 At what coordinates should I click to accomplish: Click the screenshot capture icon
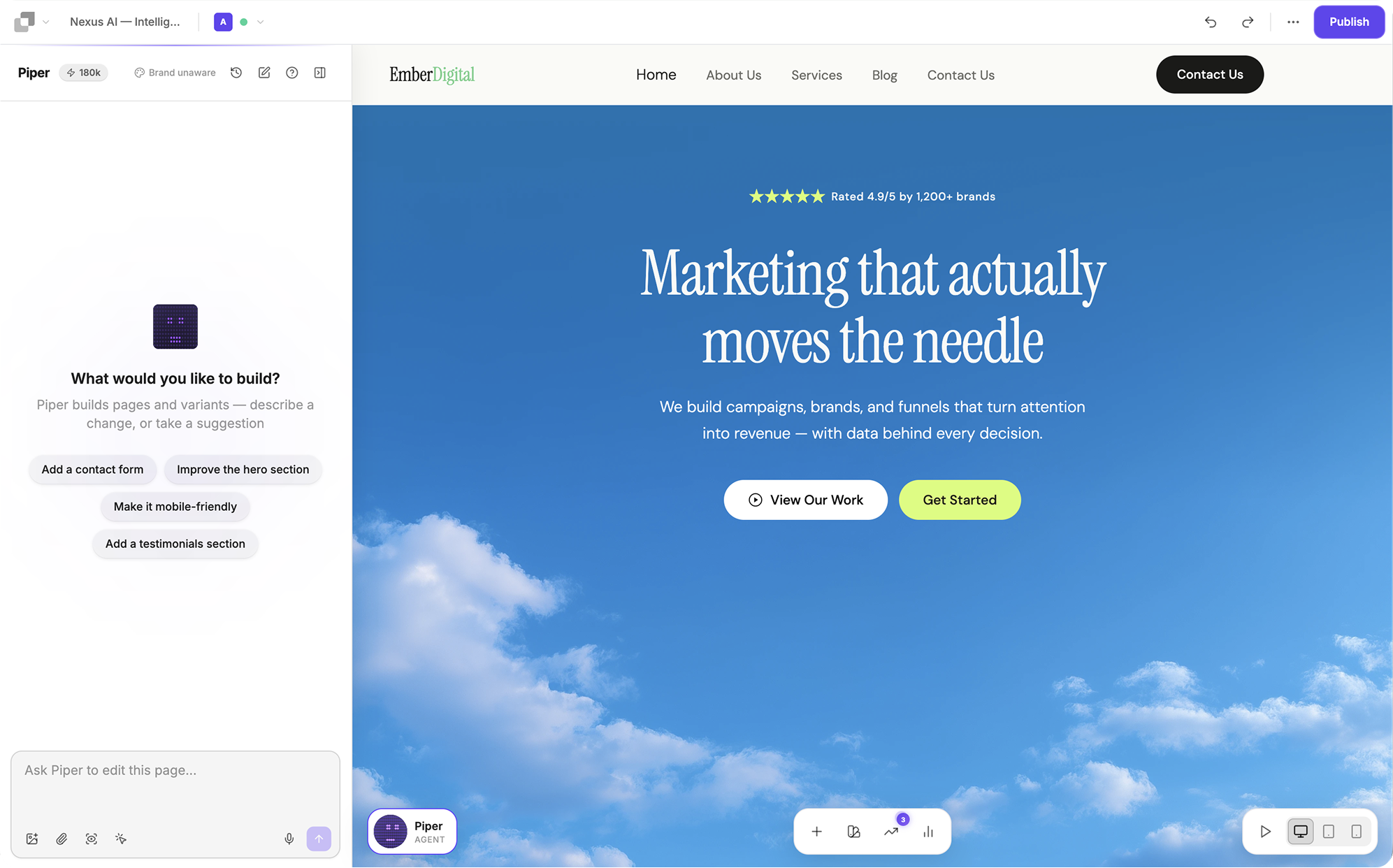click(x=92, y=839)
